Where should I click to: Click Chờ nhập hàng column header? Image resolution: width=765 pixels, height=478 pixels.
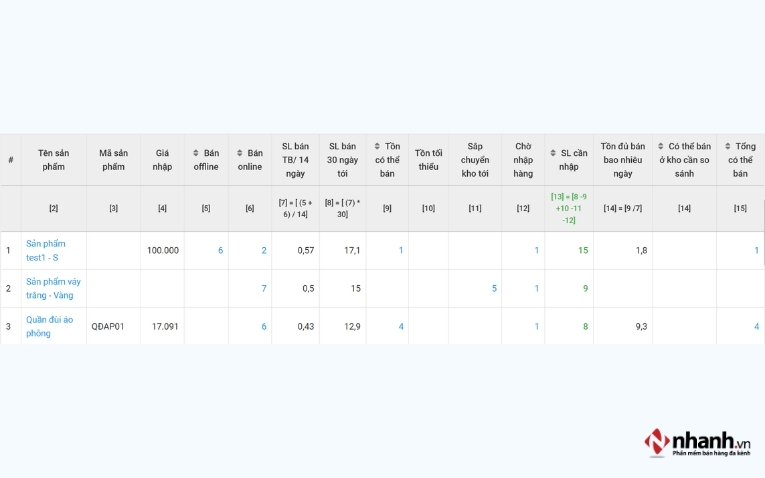(x=523, y=160)
